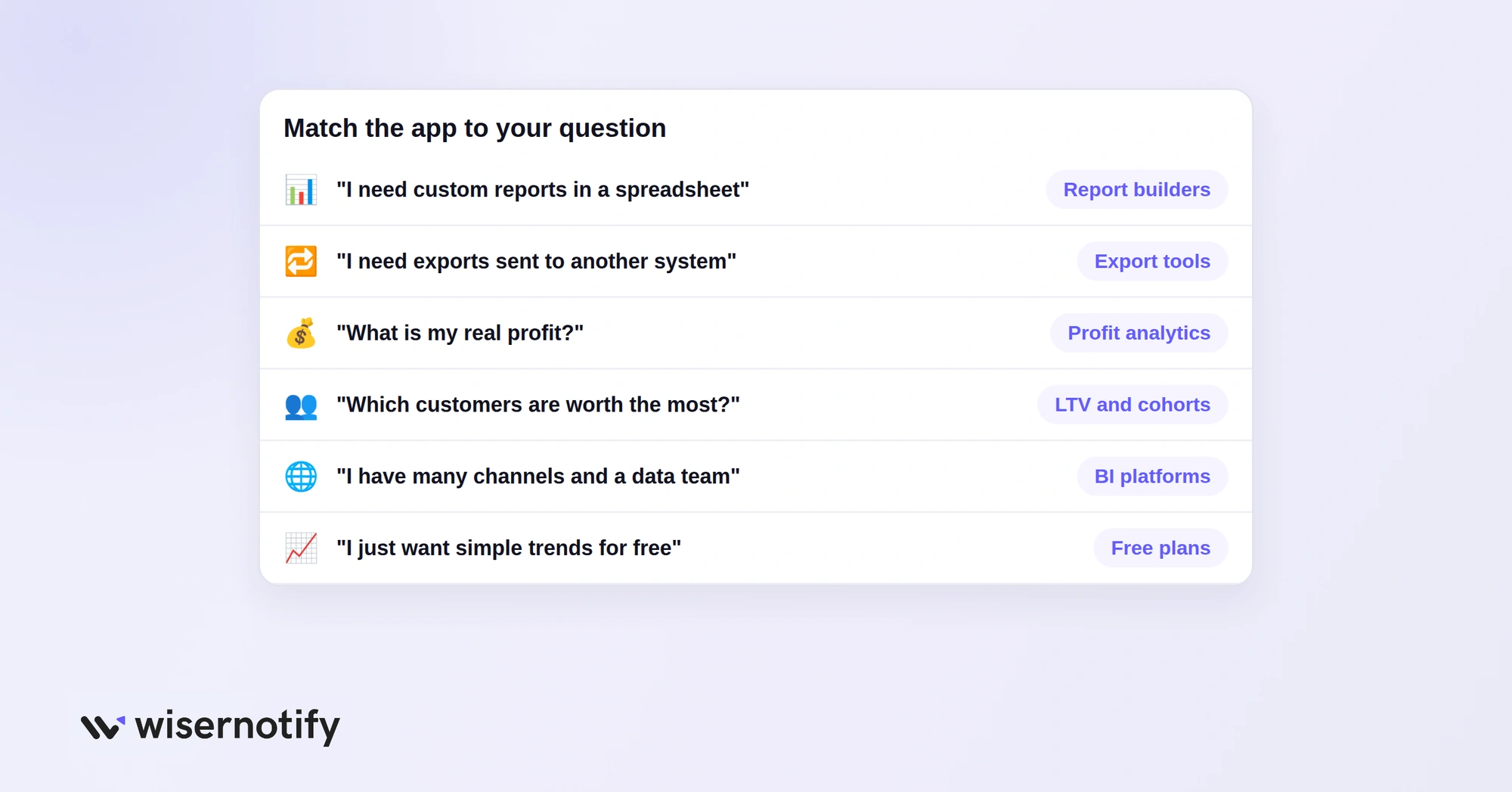The image size is (1512, 792).
Task: Click the wisernotify logo mark
Action: point(103,727)
